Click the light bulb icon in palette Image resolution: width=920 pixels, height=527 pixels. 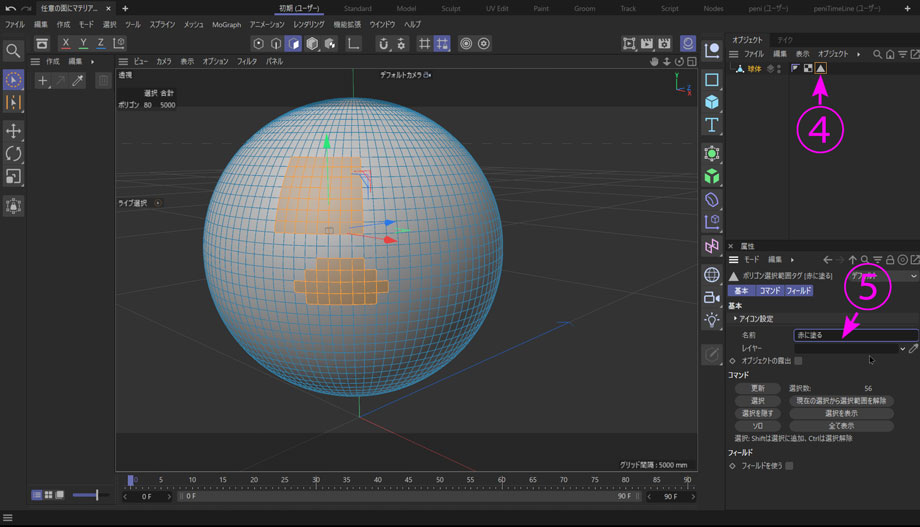pyautogui.click(x=712, y=320)
